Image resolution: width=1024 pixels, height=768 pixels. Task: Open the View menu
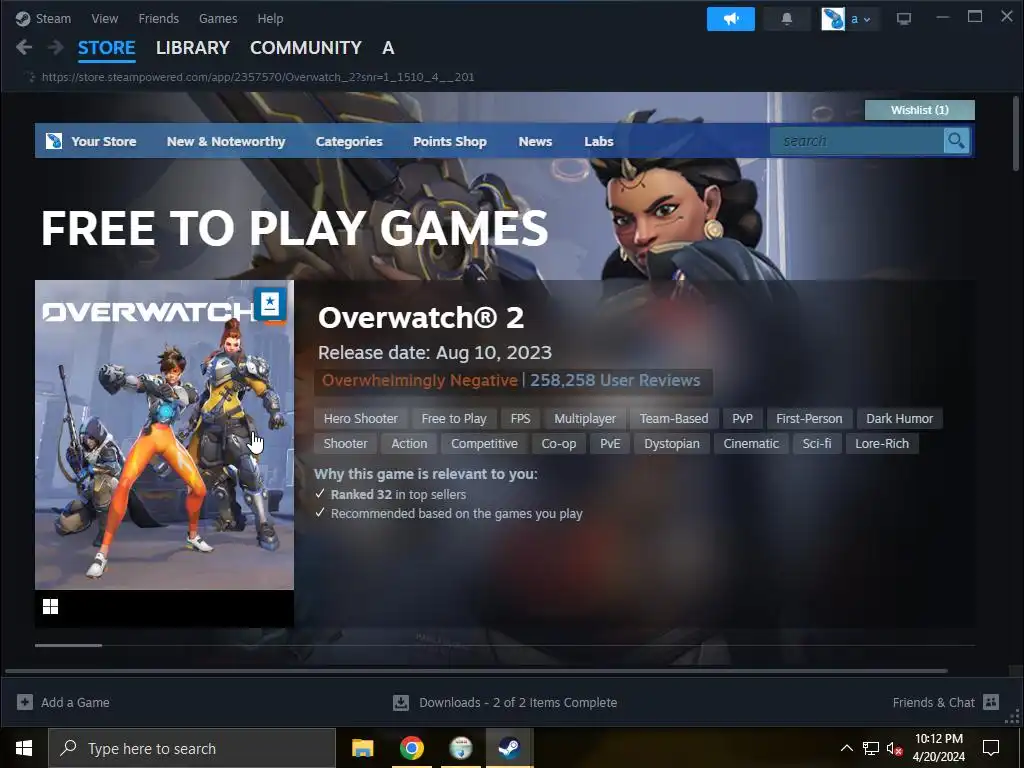click(x=104, y=18)
